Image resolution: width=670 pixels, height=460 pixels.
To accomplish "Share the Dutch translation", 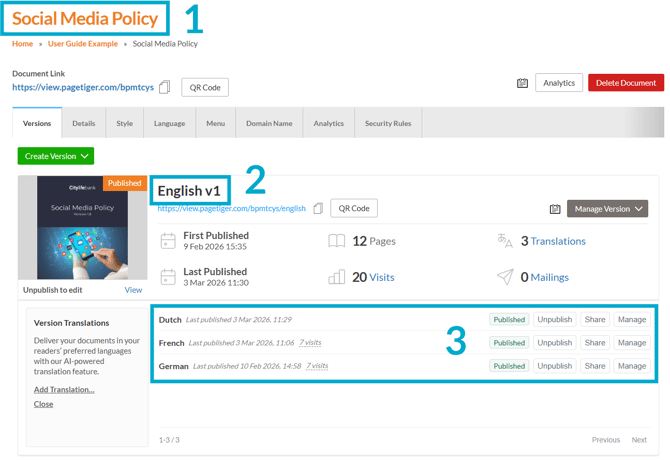I will (x=595, y=319).
